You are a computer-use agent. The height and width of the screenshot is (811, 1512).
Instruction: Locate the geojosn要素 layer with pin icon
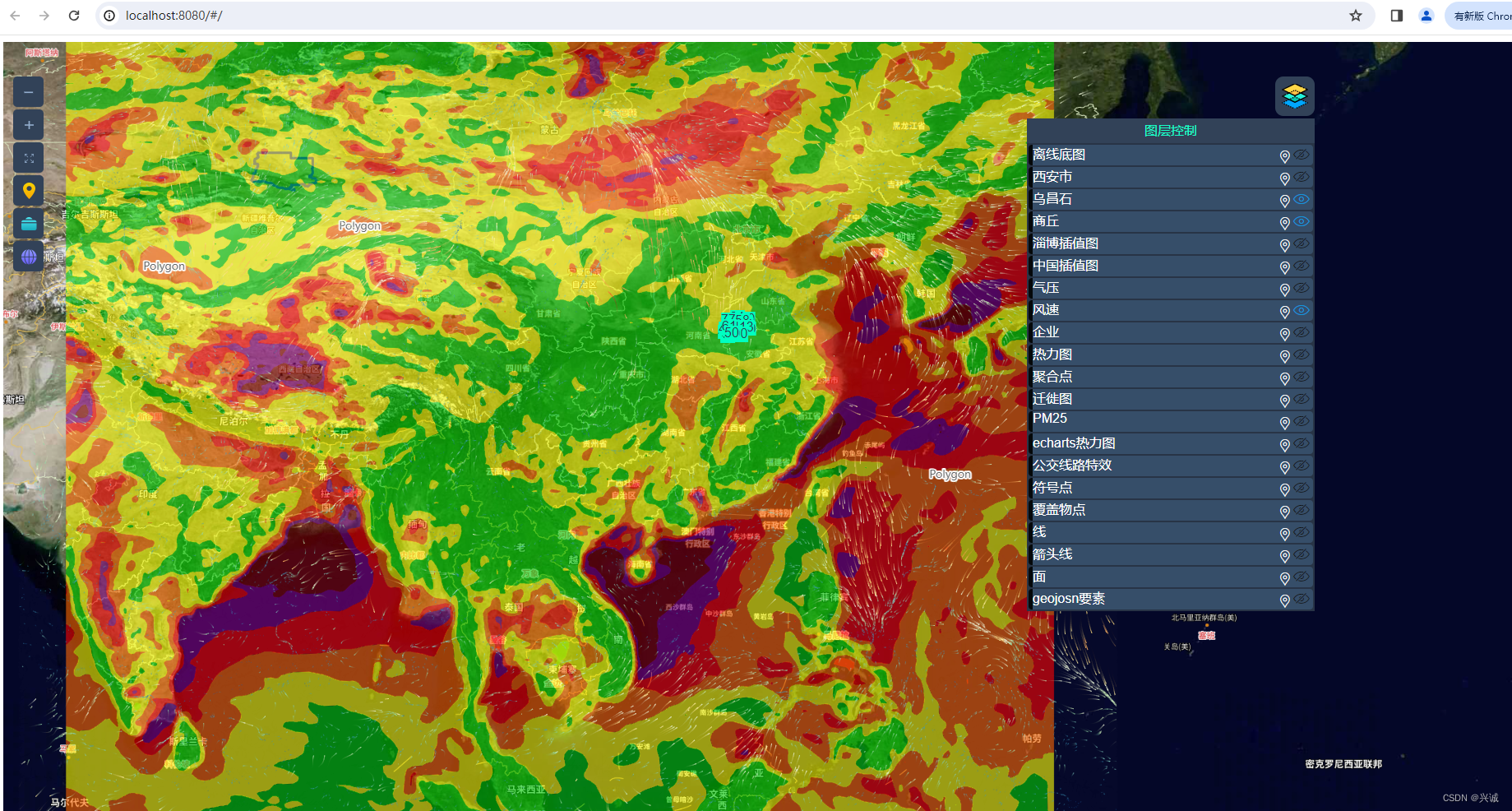(x=1284, y=600)
